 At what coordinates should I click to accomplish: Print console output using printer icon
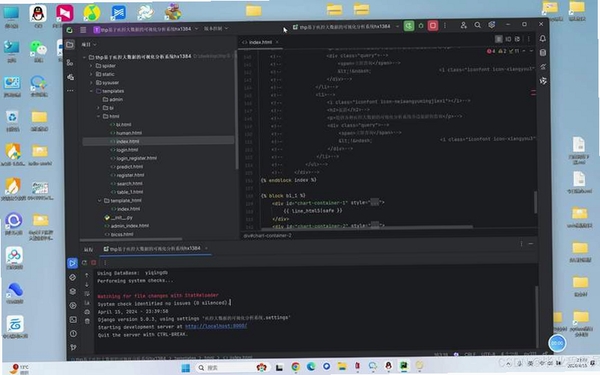[87, 312]
